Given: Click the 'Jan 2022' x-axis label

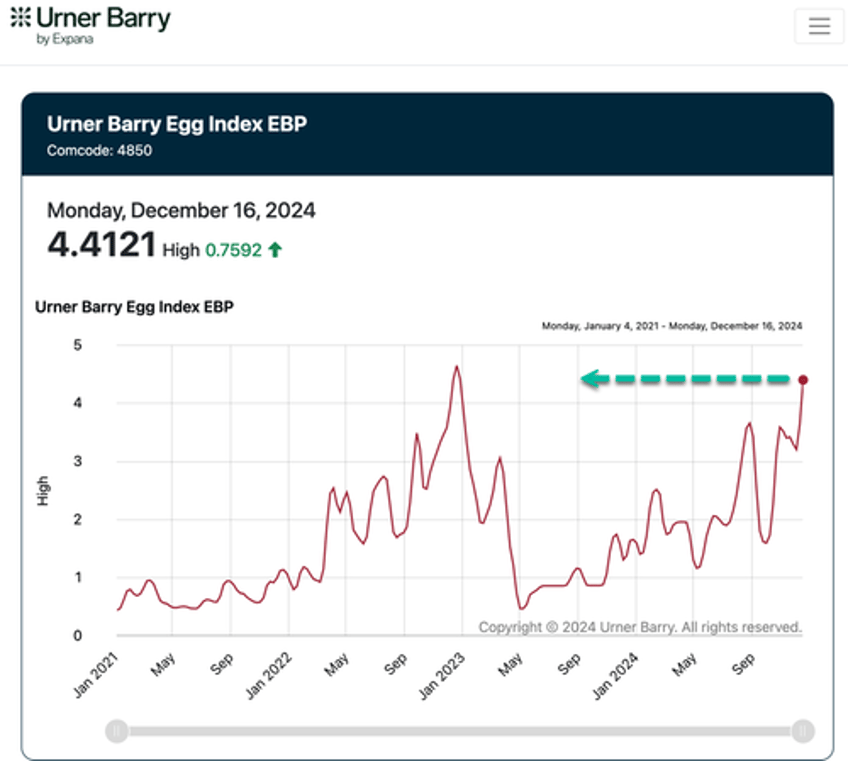Looking at the screenshot, I should [x=269, y=675].
